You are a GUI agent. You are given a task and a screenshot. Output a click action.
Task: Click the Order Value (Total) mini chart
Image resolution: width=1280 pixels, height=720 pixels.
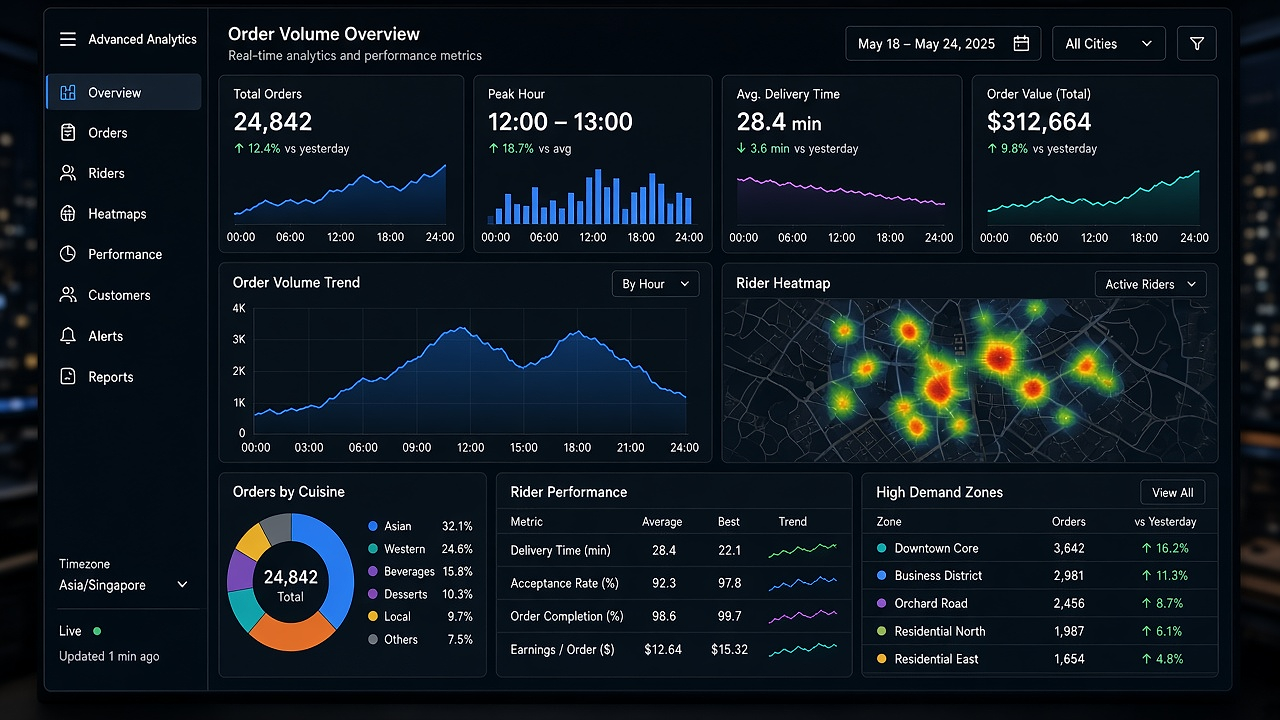click(1093, 197)
